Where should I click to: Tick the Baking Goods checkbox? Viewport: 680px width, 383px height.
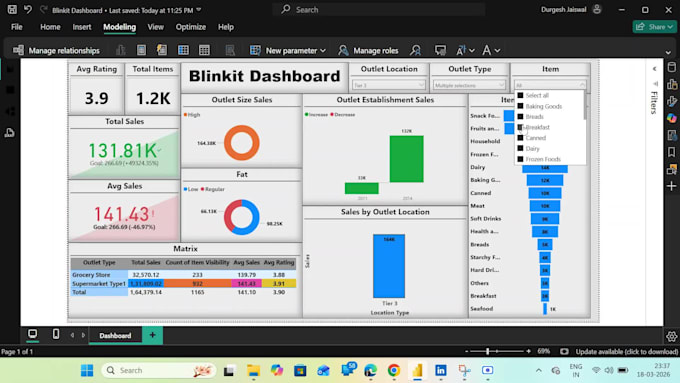520,106
